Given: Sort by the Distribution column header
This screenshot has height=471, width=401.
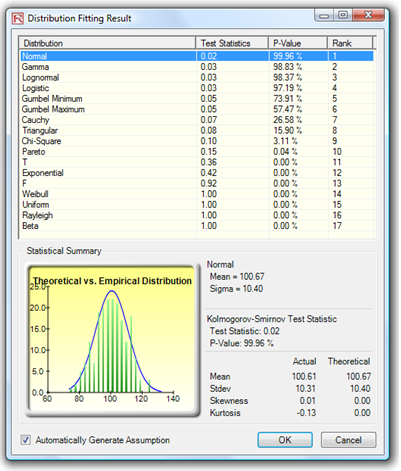Looking at the screenshot, I should pyautogui.click(x=107, y=43).
